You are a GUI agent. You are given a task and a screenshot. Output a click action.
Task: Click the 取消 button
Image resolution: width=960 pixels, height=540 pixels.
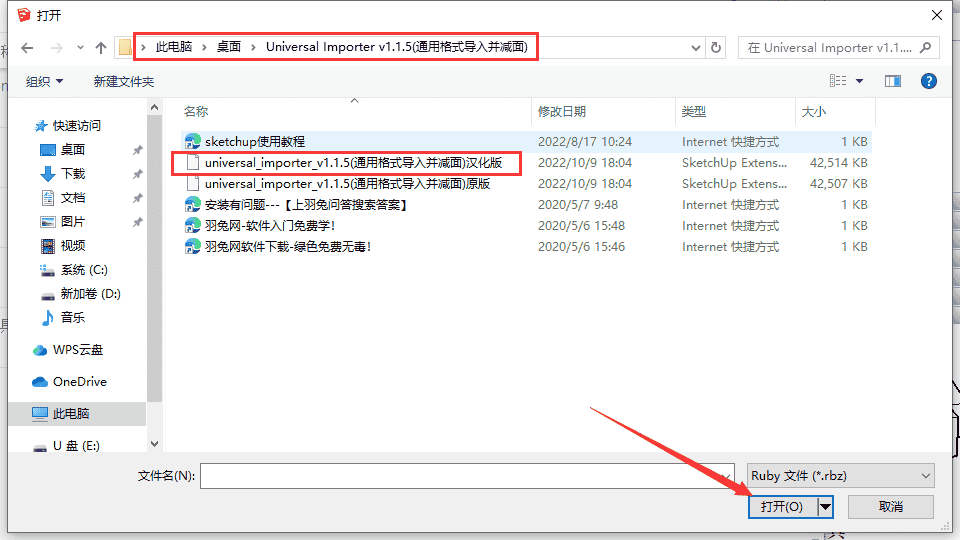pos(891,507)
